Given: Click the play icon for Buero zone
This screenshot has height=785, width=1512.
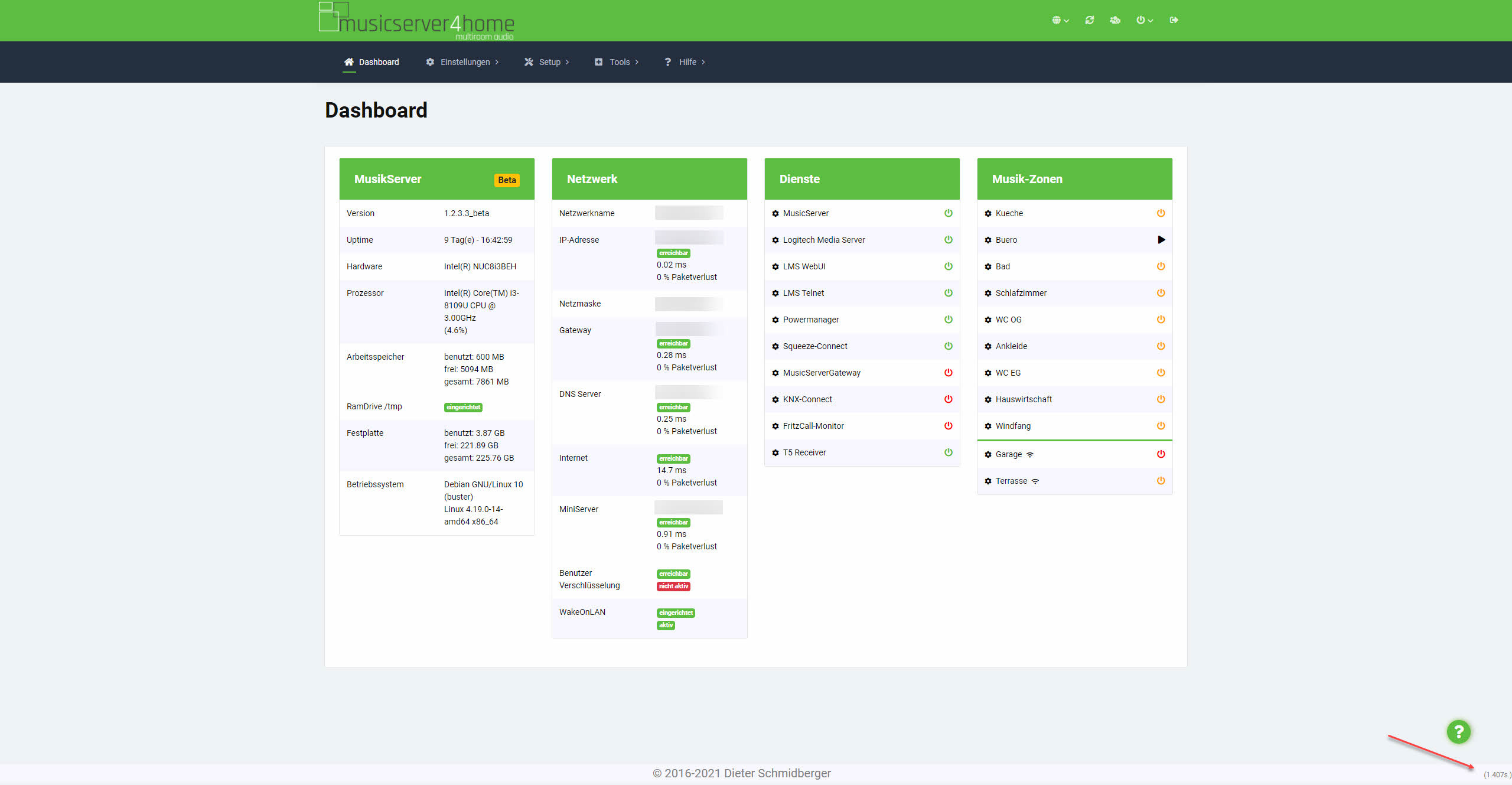Looking at the screenshot, I should (1161, 240).
